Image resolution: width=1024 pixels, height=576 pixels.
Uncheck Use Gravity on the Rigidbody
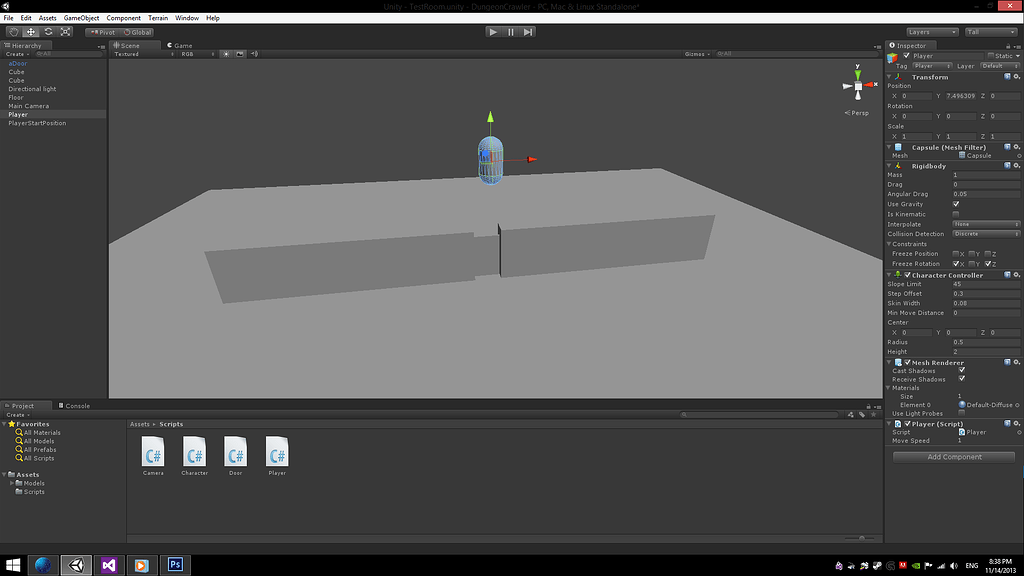coord(956,204)
